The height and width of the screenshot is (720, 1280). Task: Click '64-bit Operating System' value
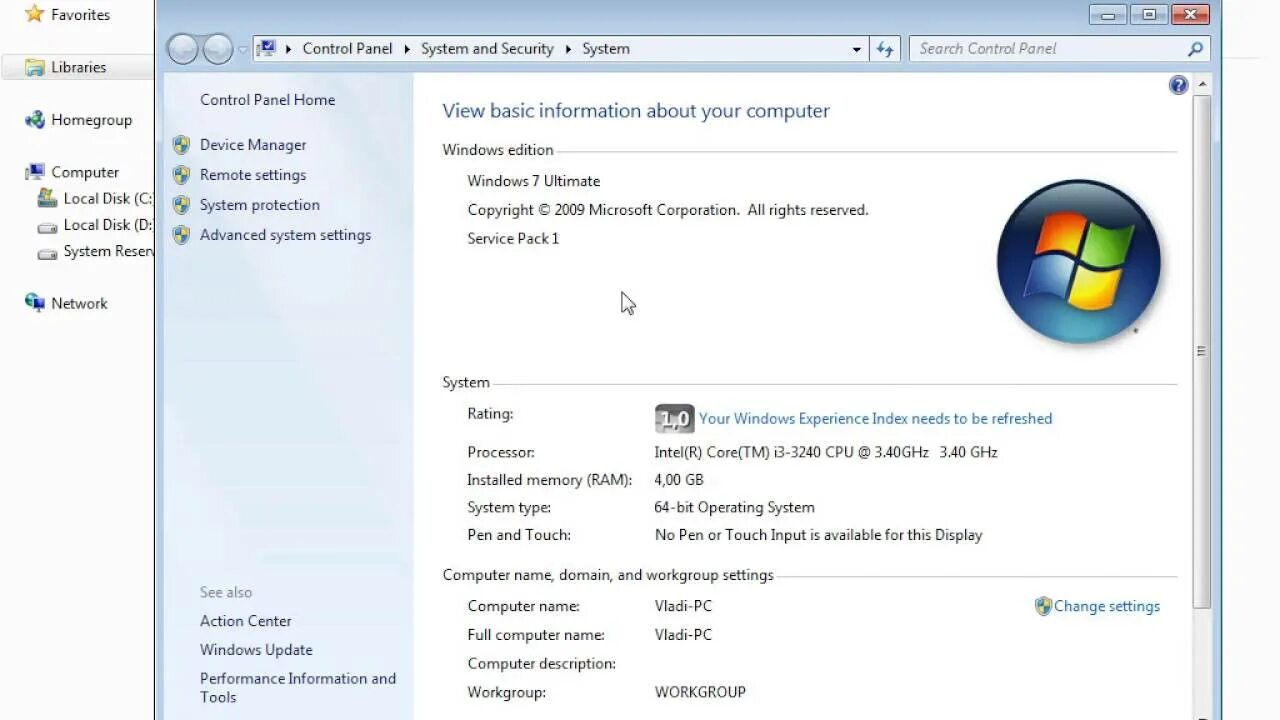[735, 508]
